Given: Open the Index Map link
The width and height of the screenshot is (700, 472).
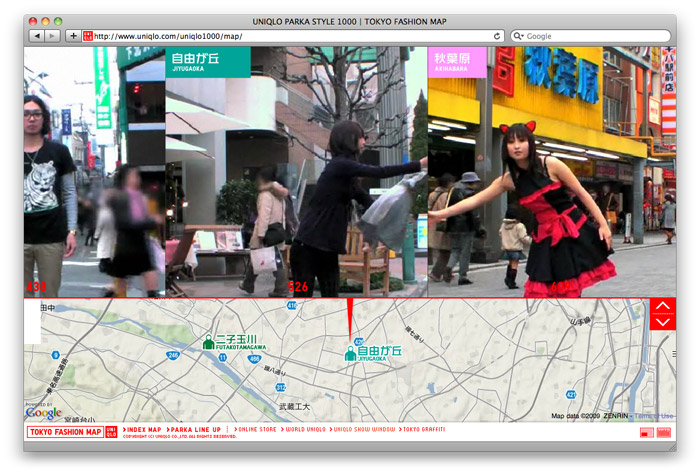Looking at the screenshot, I should 142,430.
